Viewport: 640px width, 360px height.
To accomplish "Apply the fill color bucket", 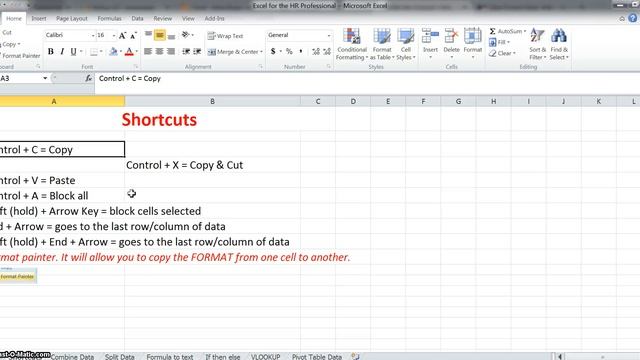I will pyautogui.click(x=113, y=52).
